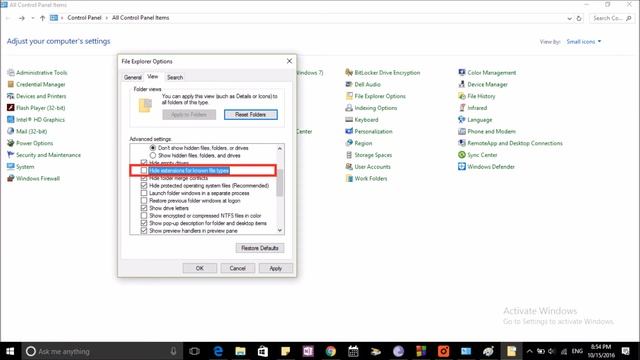Open Microsoft Edge from taskbar
This screenshot has height=360, width=640.
tap(218, 351)
